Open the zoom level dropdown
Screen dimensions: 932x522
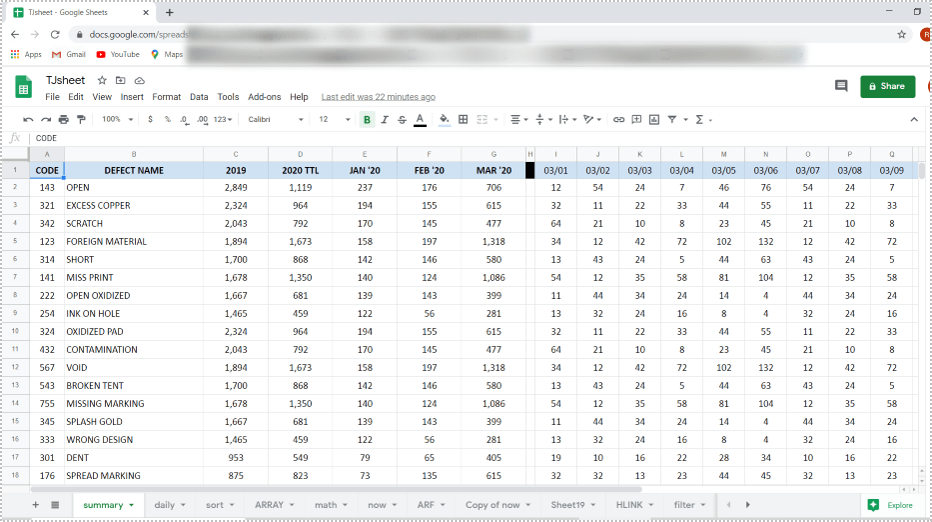[116, 119]
